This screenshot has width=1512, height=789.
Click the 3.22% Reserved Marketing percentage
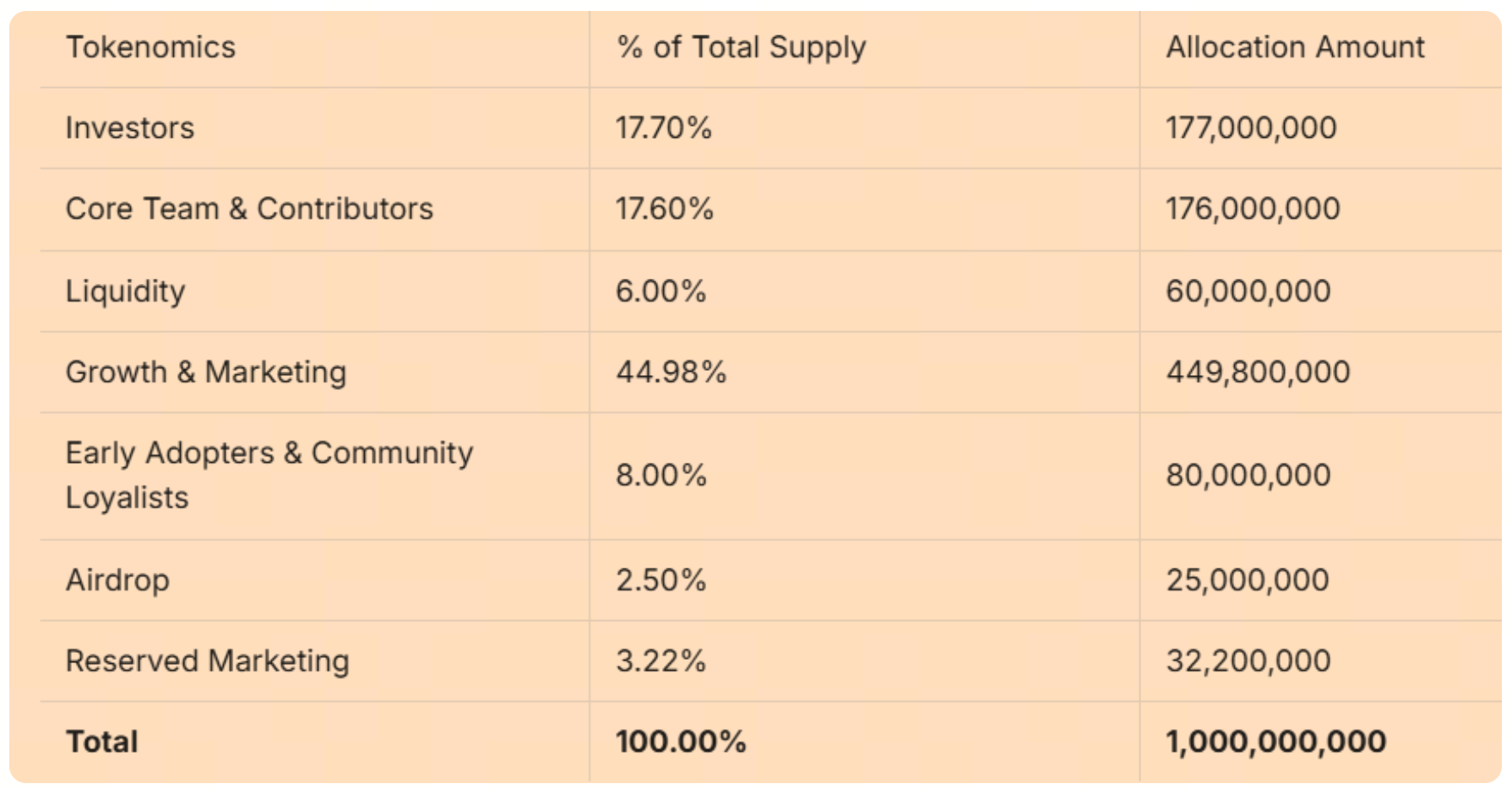[661, 661]
